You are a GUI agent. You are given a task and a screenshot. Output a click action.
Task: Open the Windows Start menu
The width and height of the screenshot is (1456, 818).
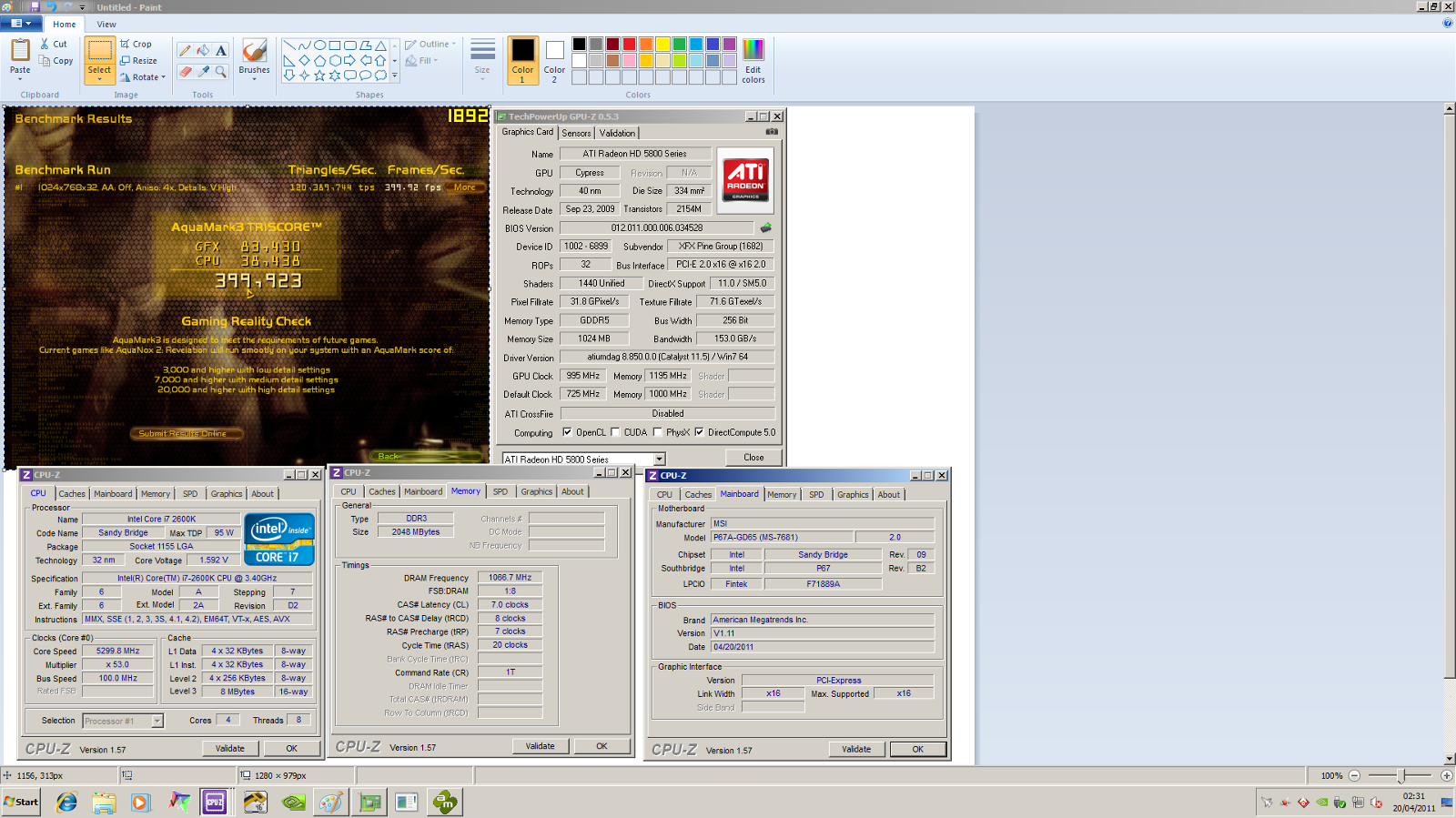point(21,802)
